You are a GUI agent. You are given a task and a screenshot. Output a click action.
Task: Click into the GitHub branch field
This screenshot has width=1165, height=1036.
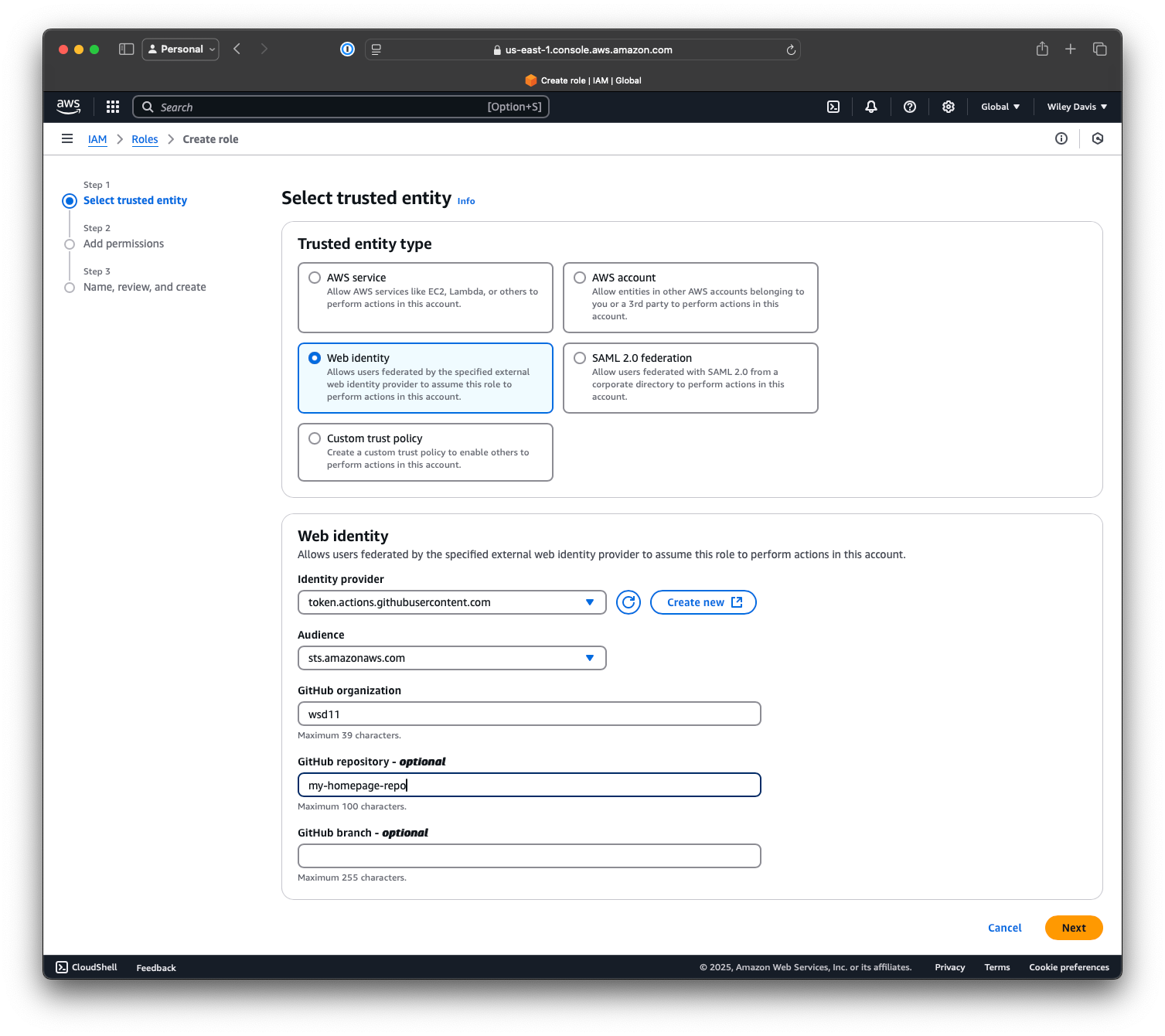(x=529, y=856)
